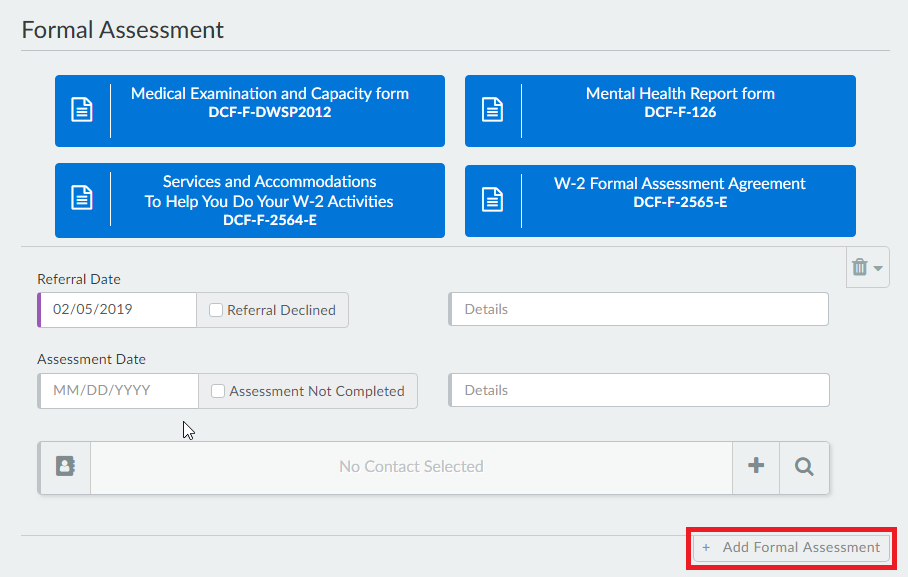Click the plus icon to add contact

tap(756, 466)
